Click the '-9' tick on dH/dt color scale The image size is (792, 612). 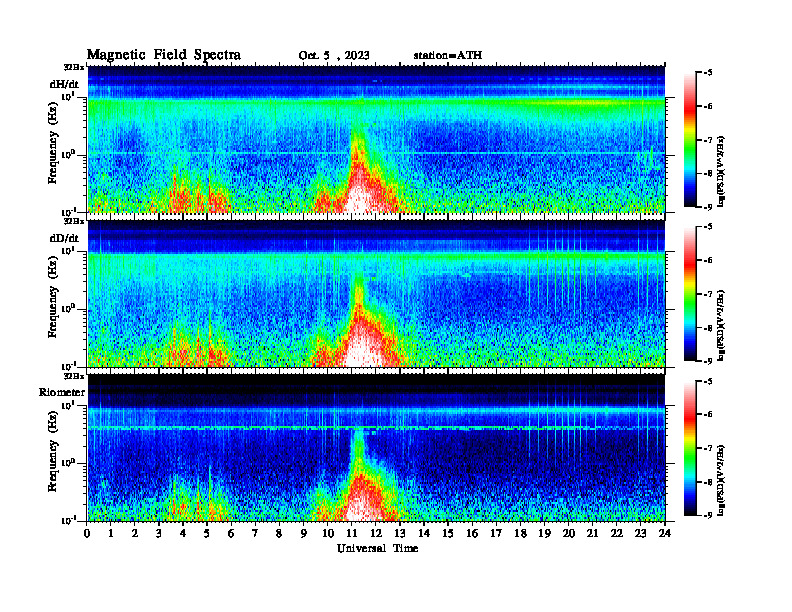point(708,207)
